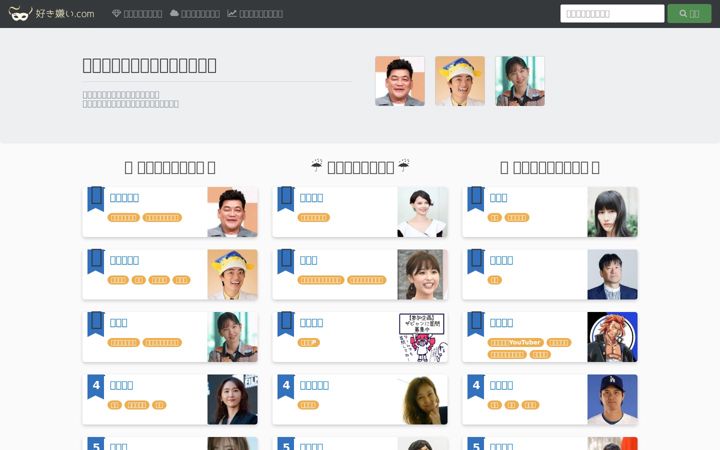Select the number 4 ribbon on the Dodgers player card

coord(476,387)
